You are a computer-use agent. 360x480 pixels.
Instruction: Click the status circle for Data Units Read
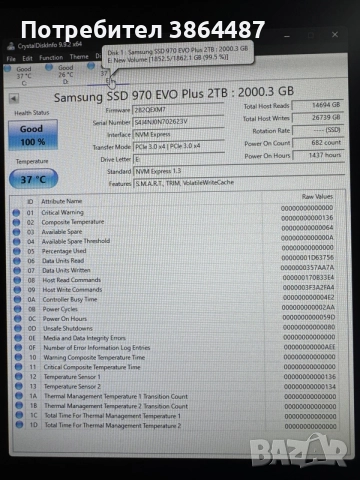(x=17, y=261)
